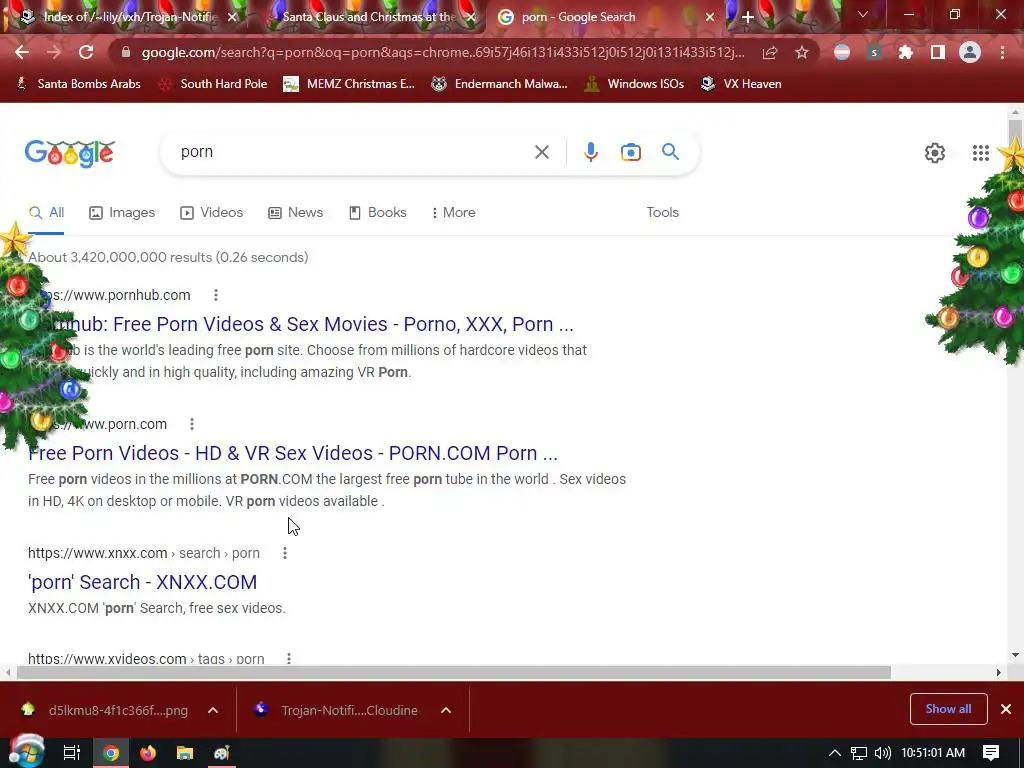This screenshot has height=768, width=1024.
Task: Open more options for xnxx.com result
Action: coord(285,553)
